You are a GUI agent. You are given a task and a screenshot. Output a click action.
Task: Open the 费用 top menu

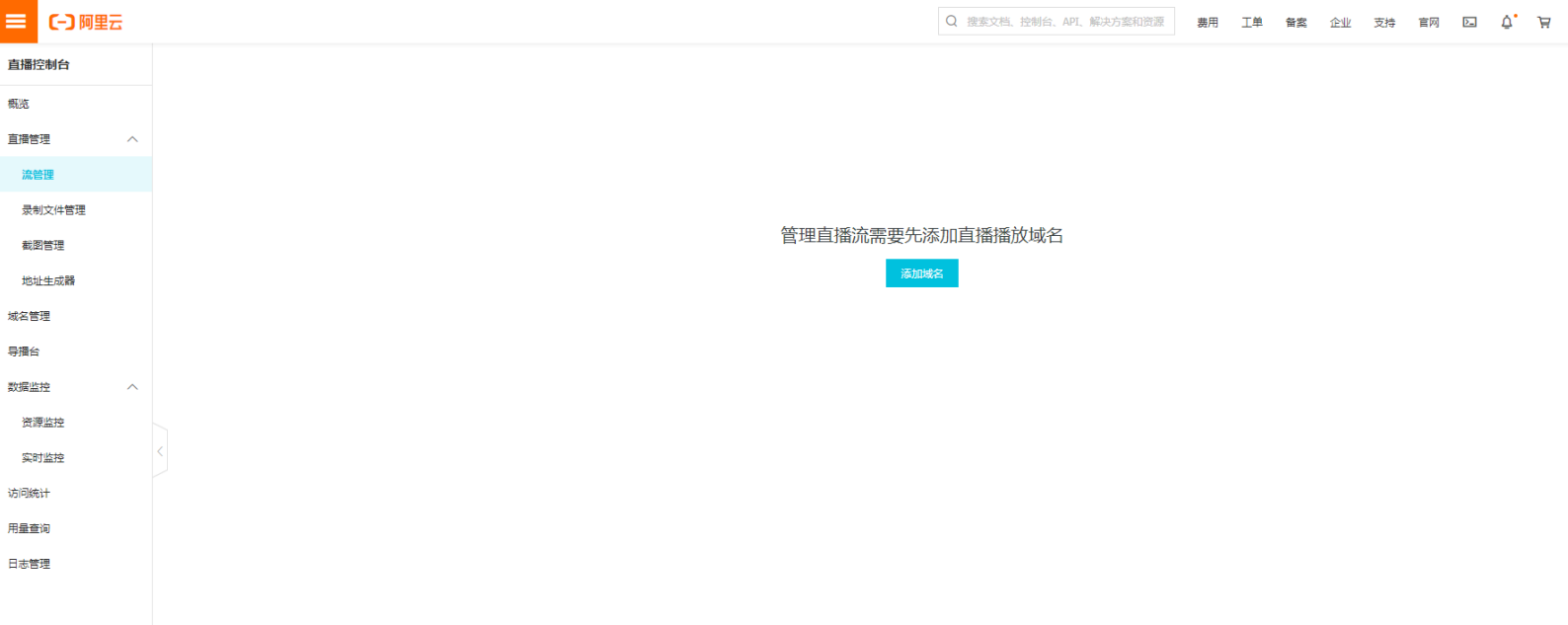coord(1208,22)
